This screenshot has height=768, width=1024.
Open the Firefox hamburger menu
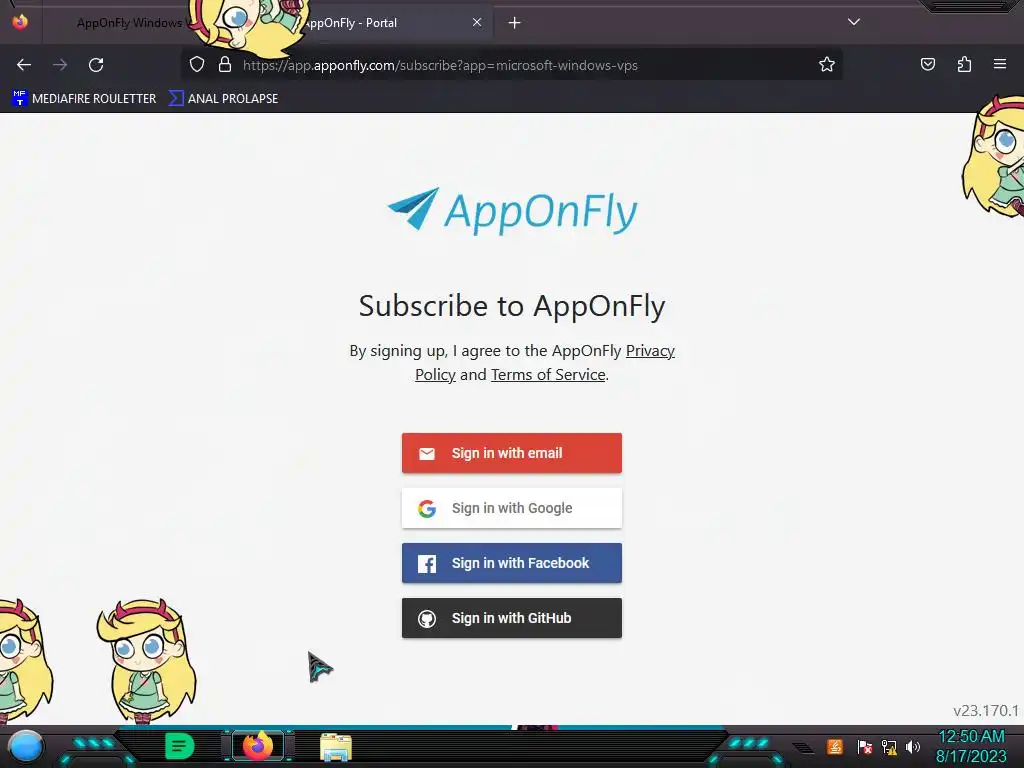(1000, 64)
